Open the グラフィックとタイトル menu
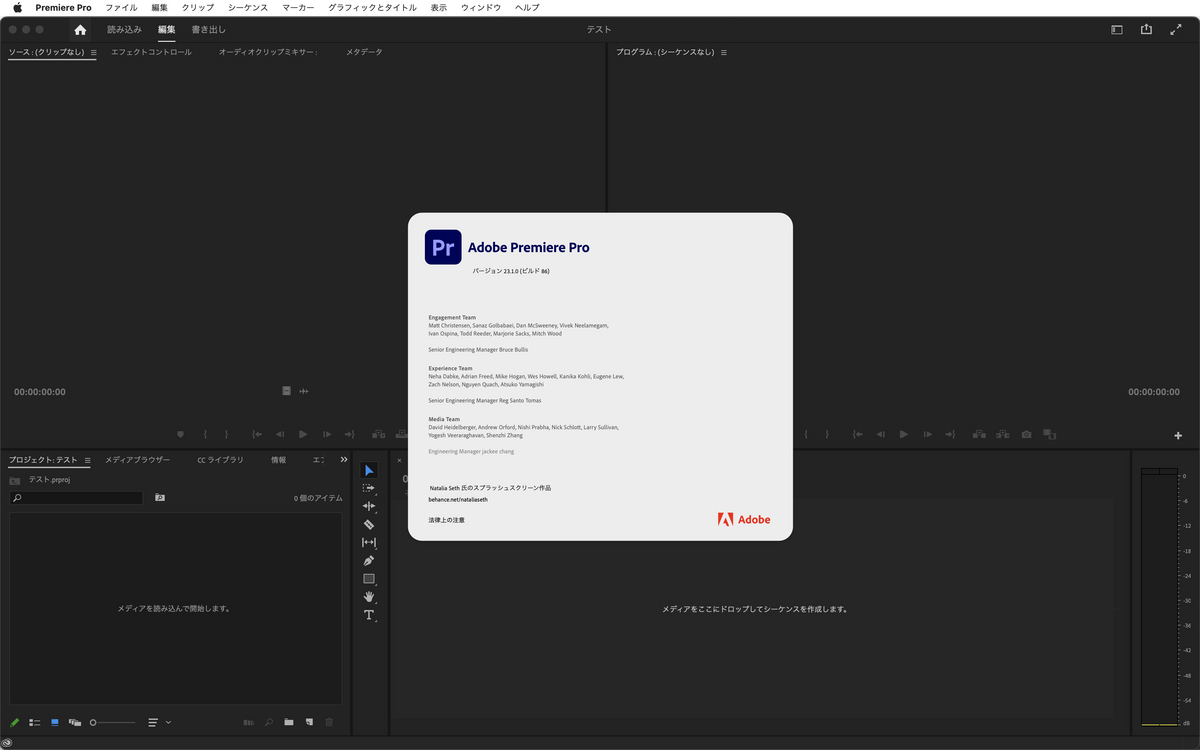The image size is (1200, 750). click(x=371, y=7)
